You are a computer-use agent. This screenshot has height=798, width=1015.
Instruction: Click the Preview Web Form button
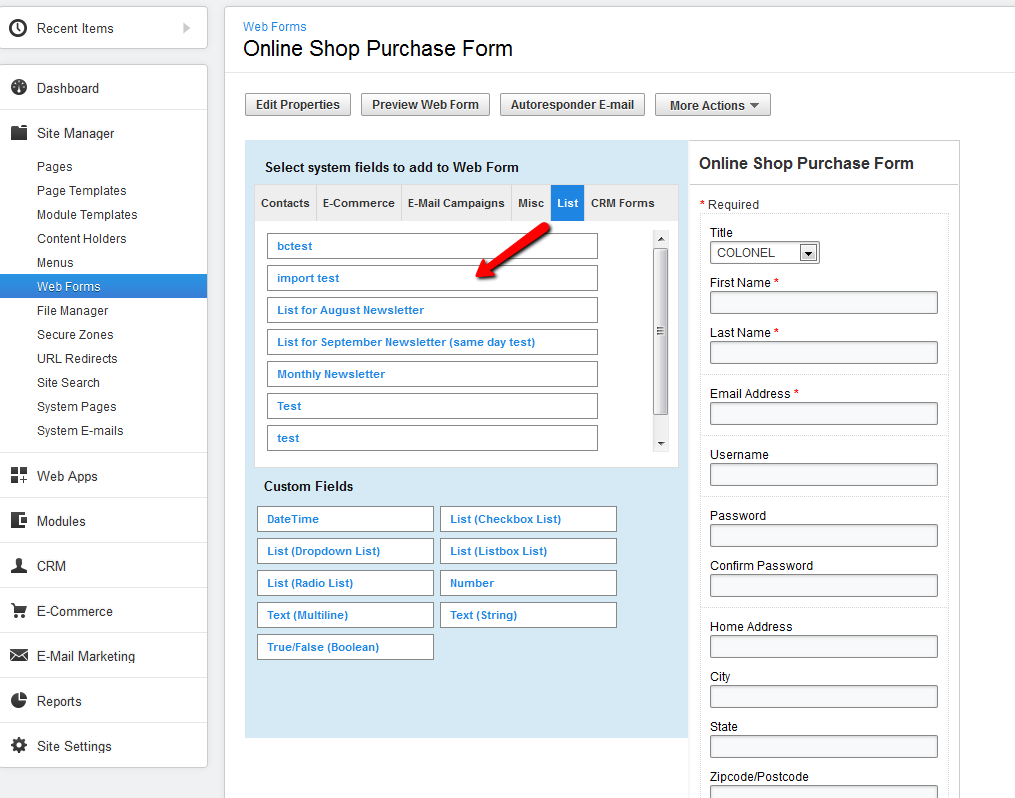(x=424, y=104)
